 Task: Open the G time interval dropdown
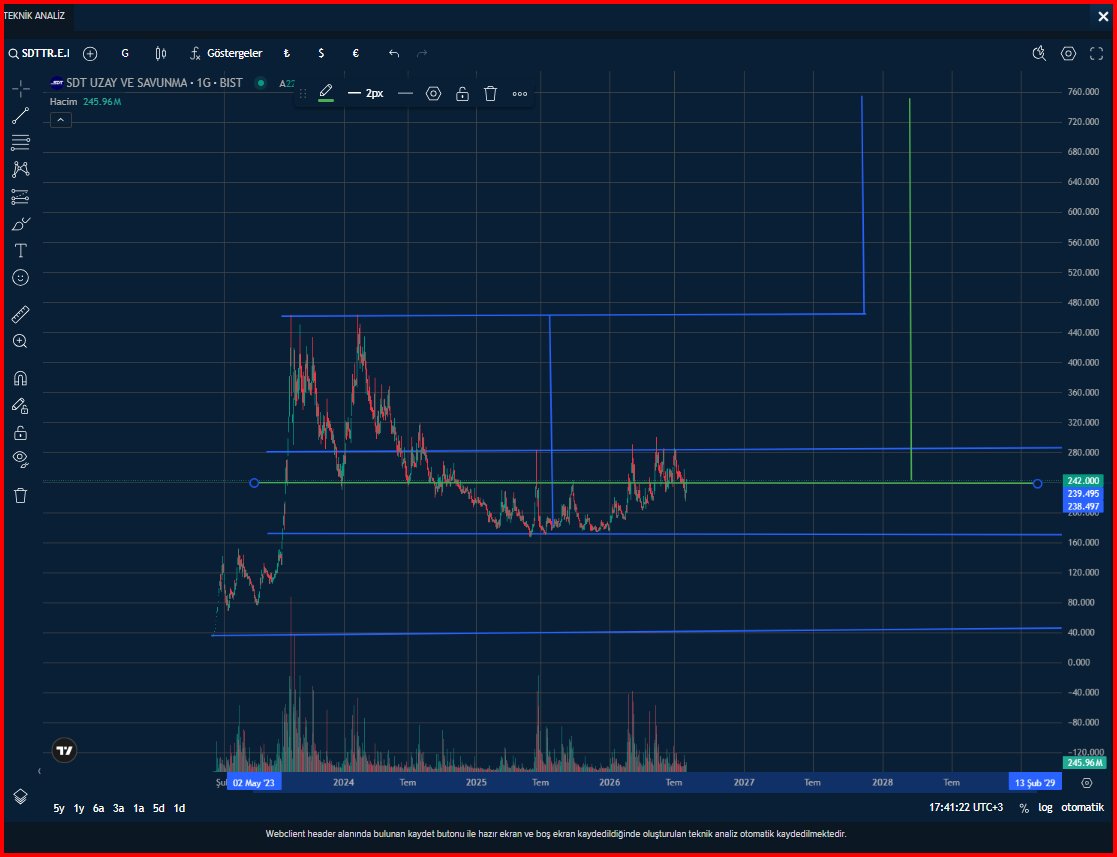[x=125, y=53]
